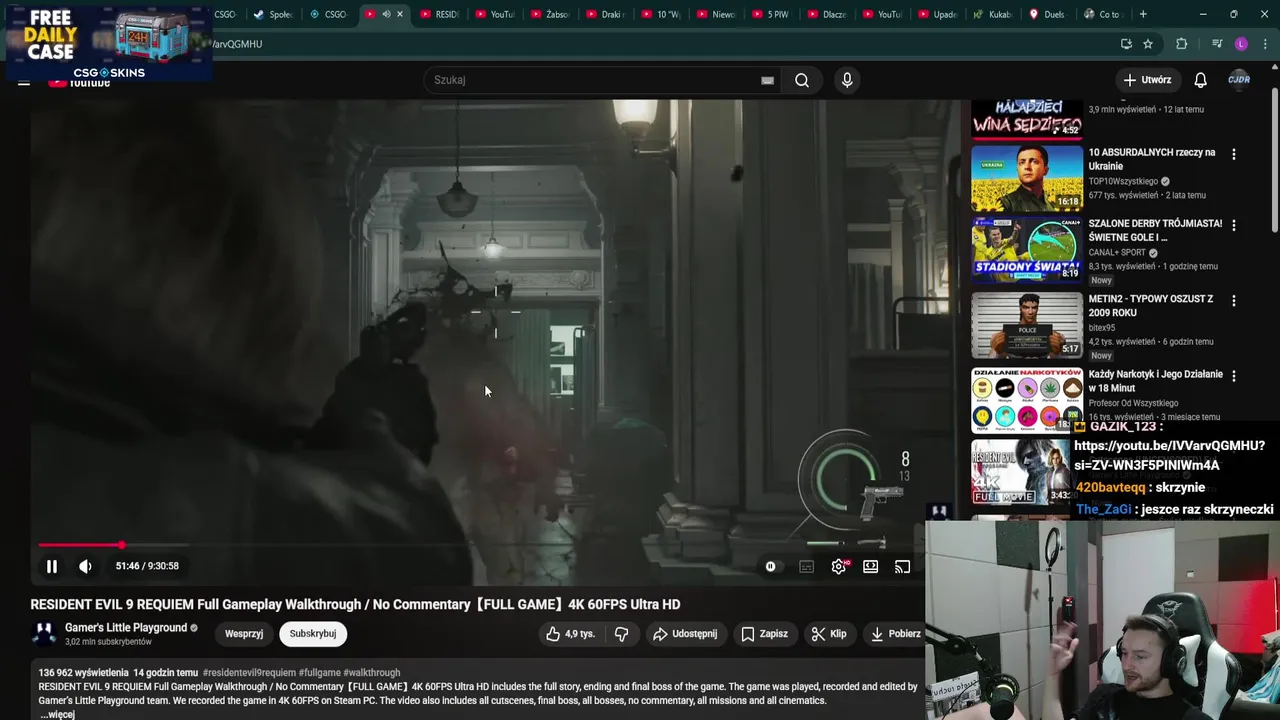Open the YouTube hamburger guide menu

[24, 82]
